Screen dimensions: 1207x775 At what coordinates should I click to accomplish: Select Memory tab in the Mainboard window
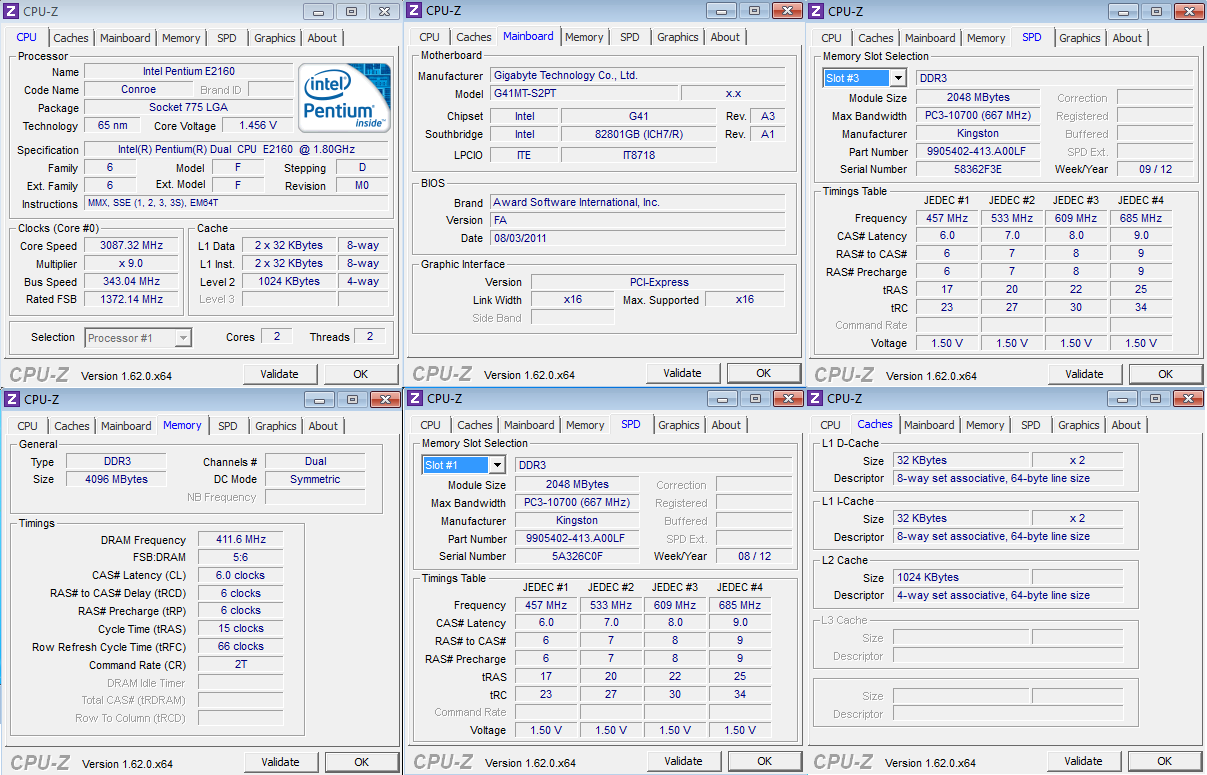[584, 37]
